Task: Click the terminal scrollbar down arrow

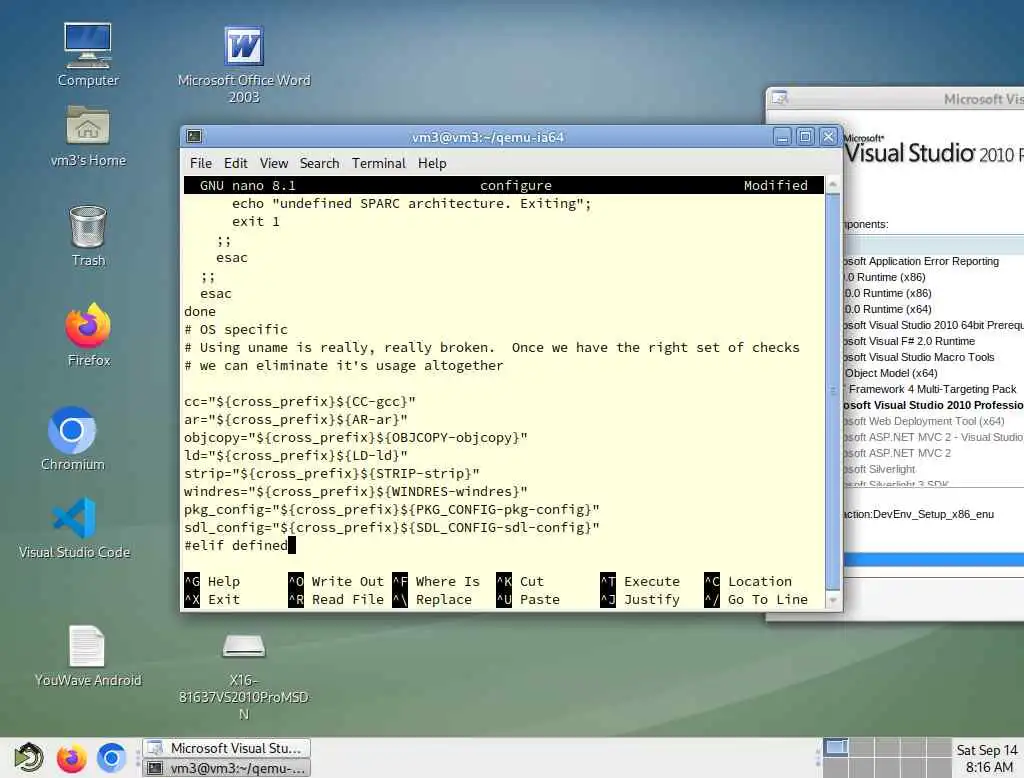Action: click(833, 599)
